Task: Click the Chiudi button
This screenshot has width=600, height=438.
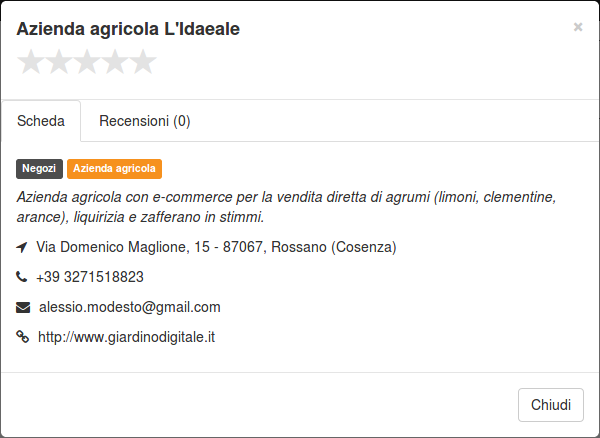Action: [x=551, y=405]
